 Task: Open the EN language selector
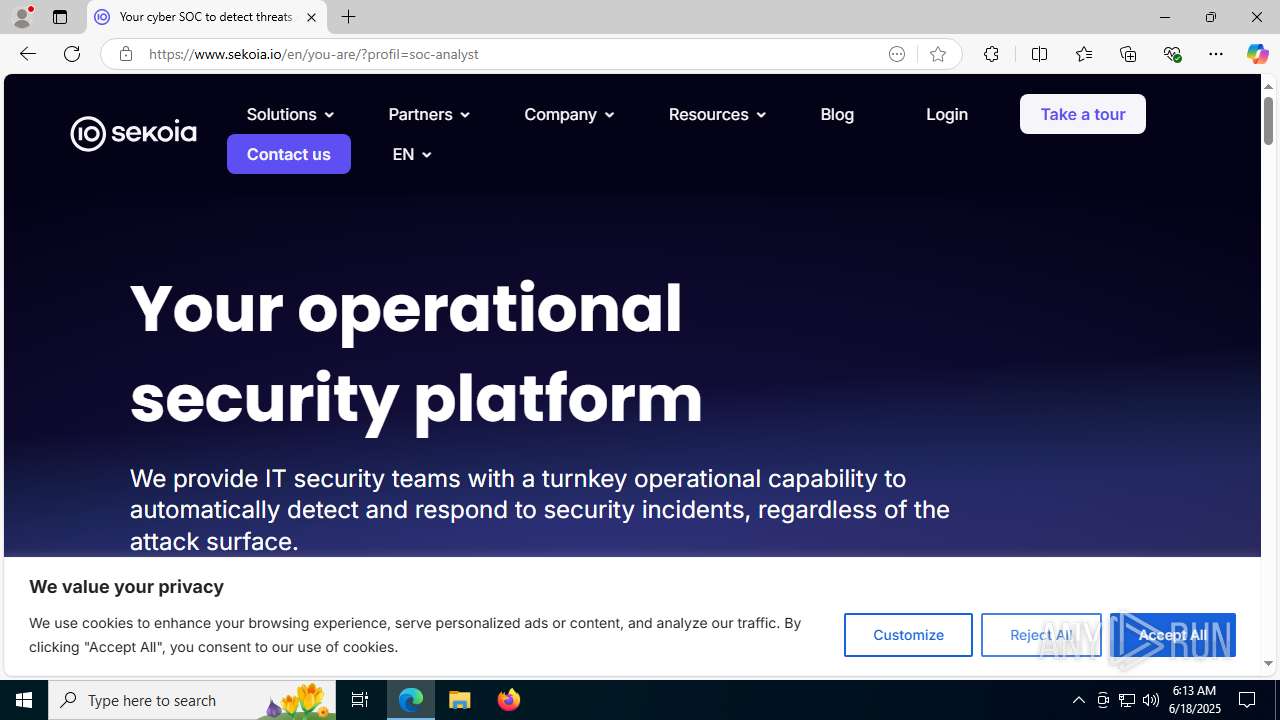[412, 154]
